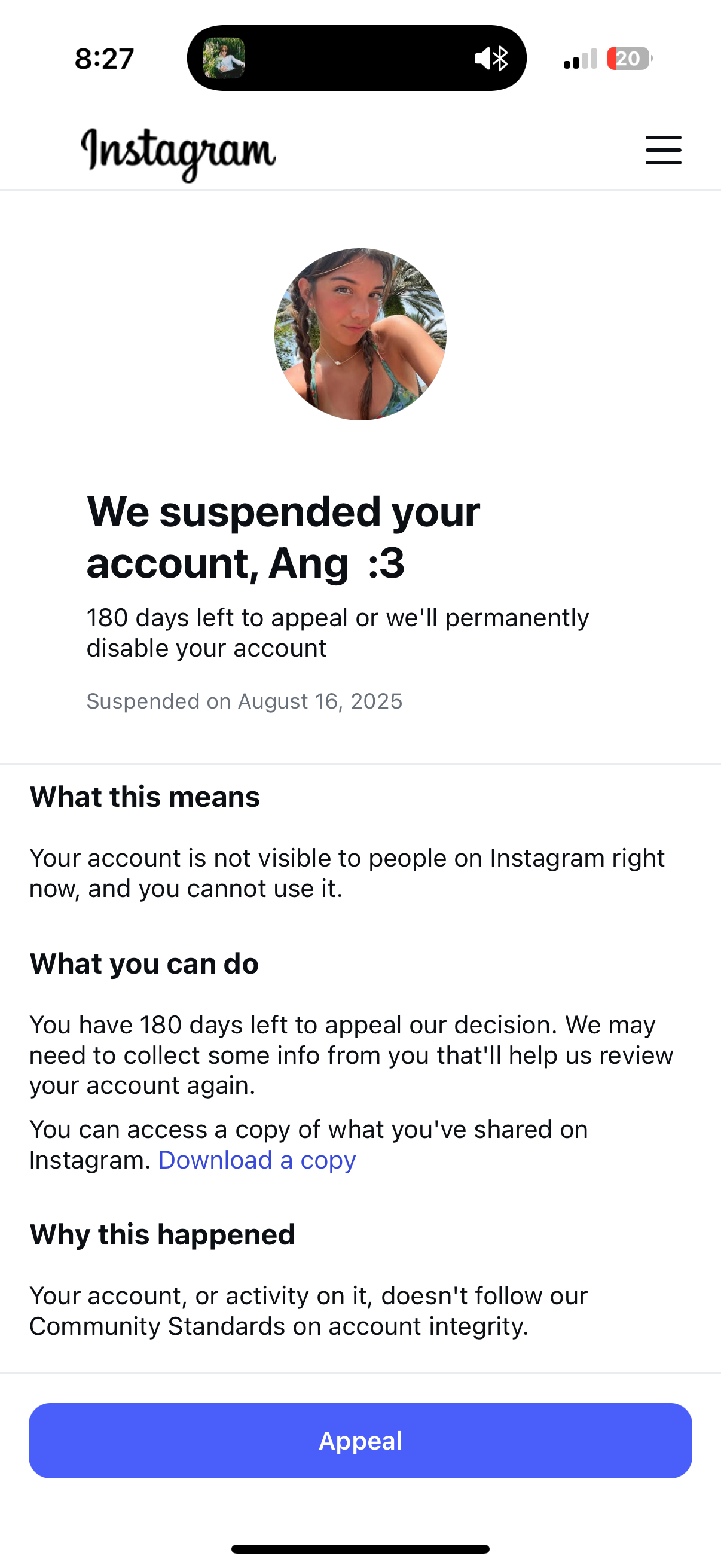
Task: Tap the "account is not visible" paragraph
Action: click(x=347, y=873)
